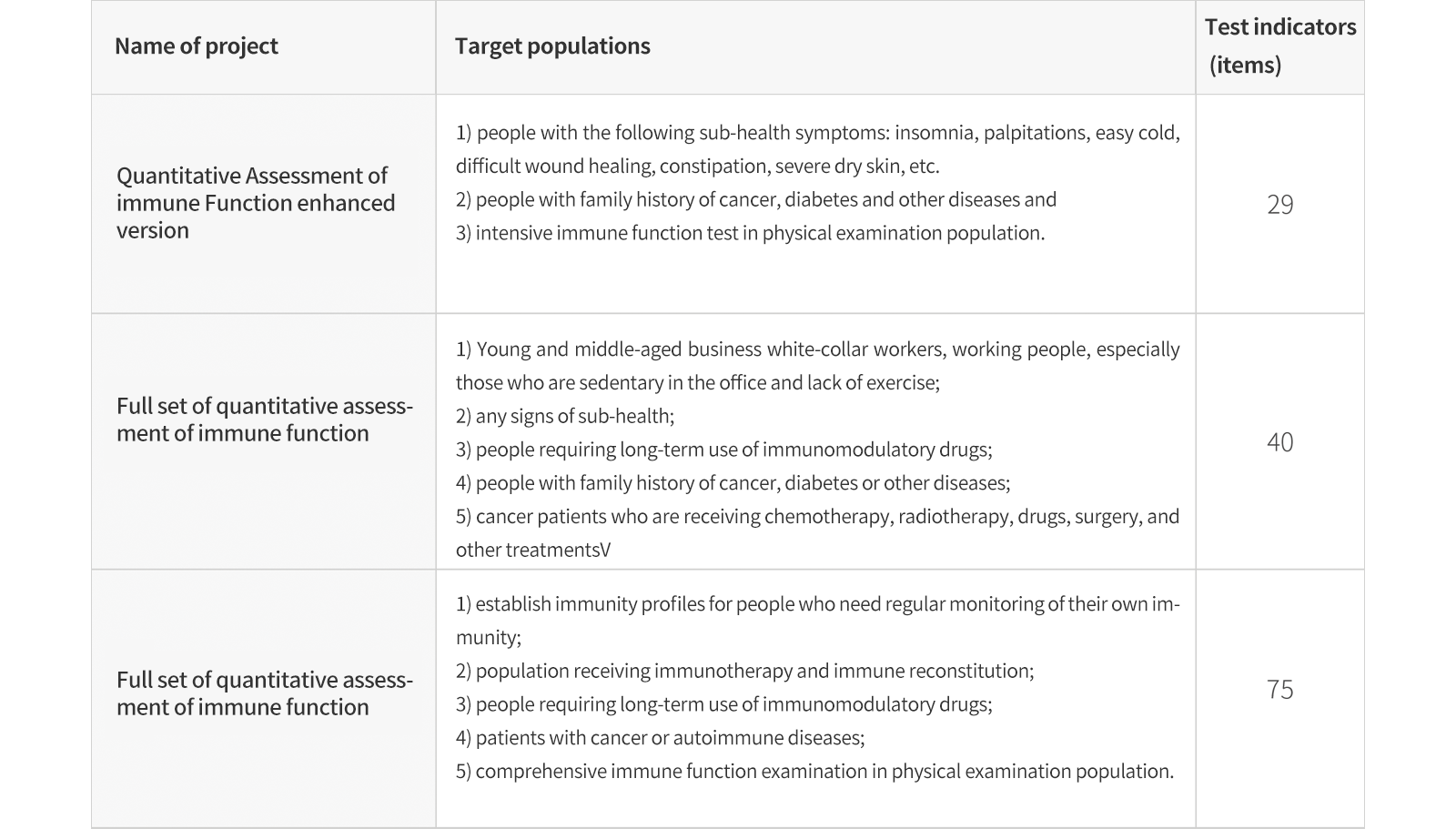The height and width of the screenshot is (829, 1456).
Task: Click the line listing insomnia and palpitations symptoms
Action: (817, 133)
